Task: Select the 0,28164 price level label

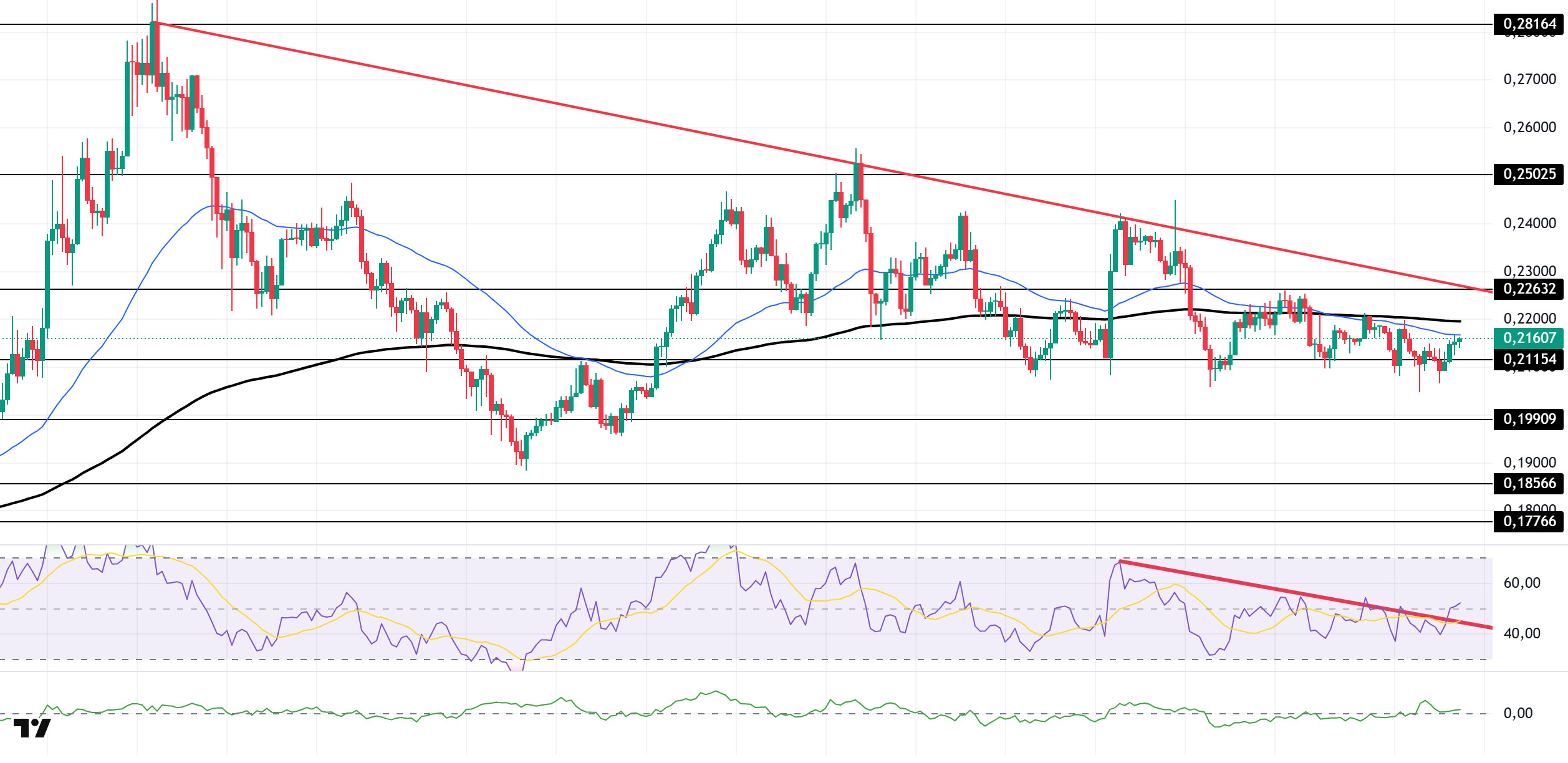Action: click(1529, 24)
